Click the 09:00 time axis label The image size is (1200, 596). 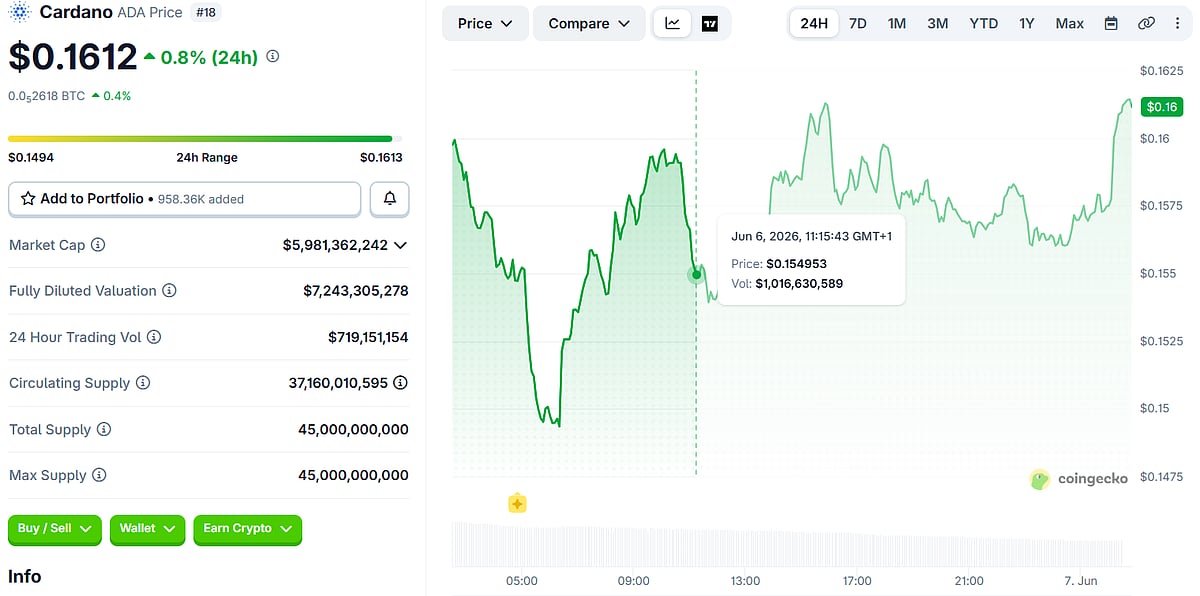(x=633, y=581)
